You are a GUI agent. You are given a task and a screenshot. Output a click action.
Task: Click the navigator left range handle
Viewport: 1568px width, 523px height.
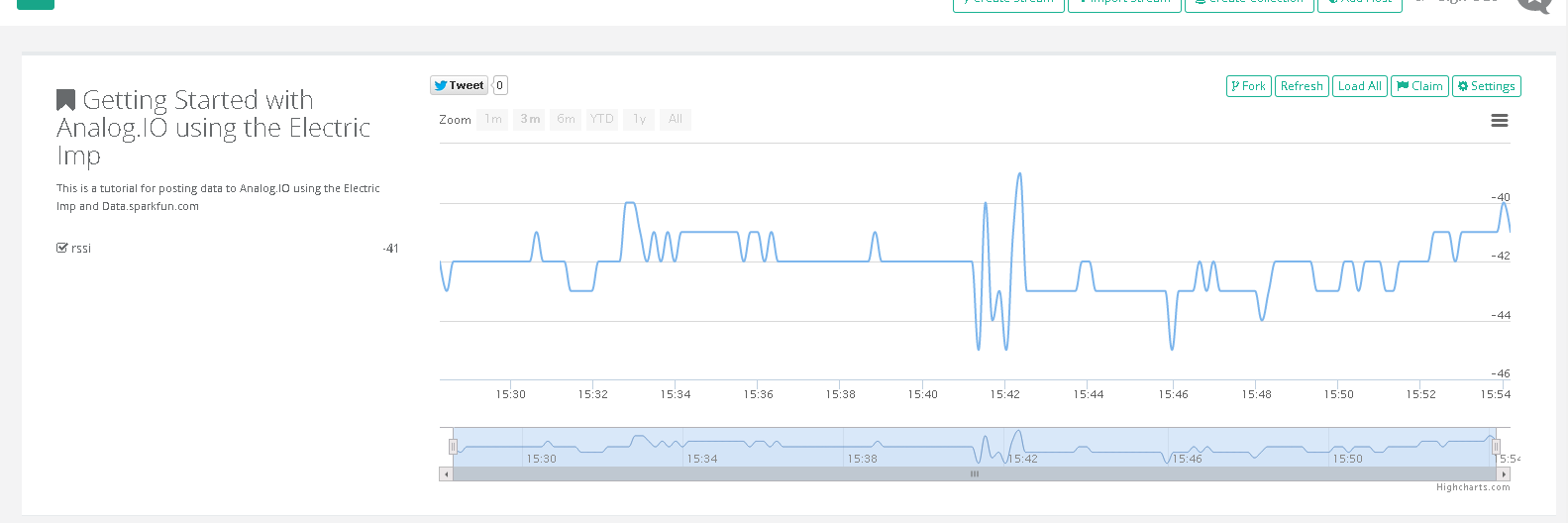(x=453, y=447)
